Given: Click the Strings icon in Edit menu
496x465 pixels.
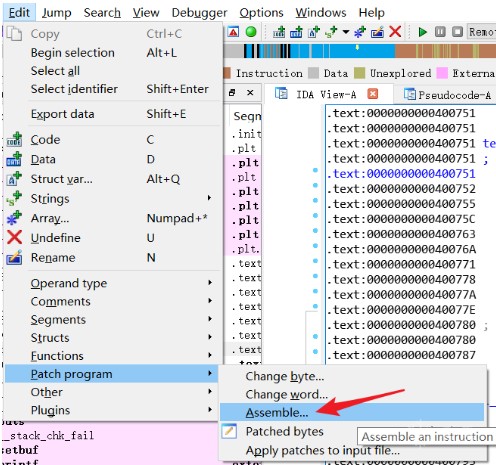Looking at the screenshot, I should pyautogui.click(x=14, y=198).
